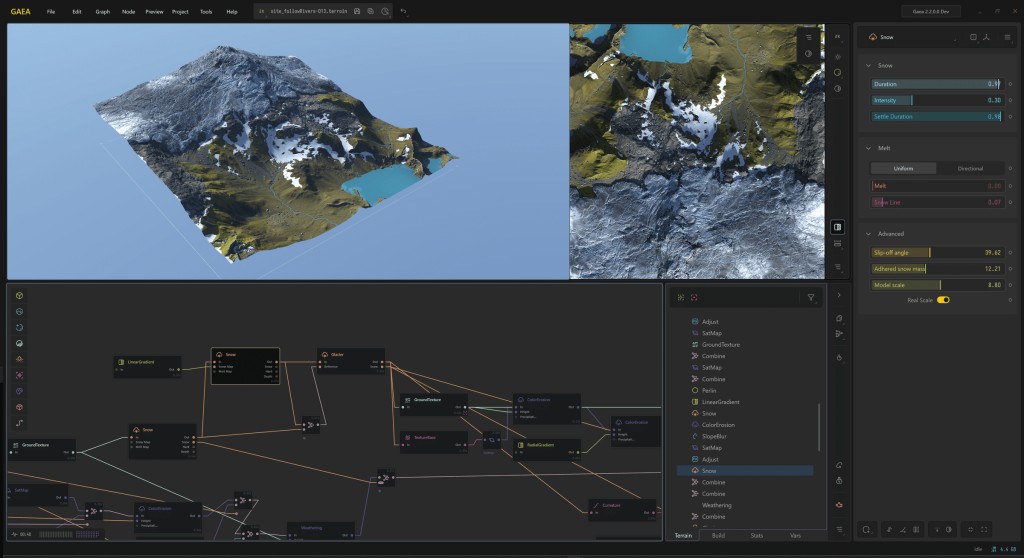The width and height of the screenshot is (1024, 558).
Task: Select the split-view layout icon beside viewport
Action: pyautogui.click(x=837, y=227)
